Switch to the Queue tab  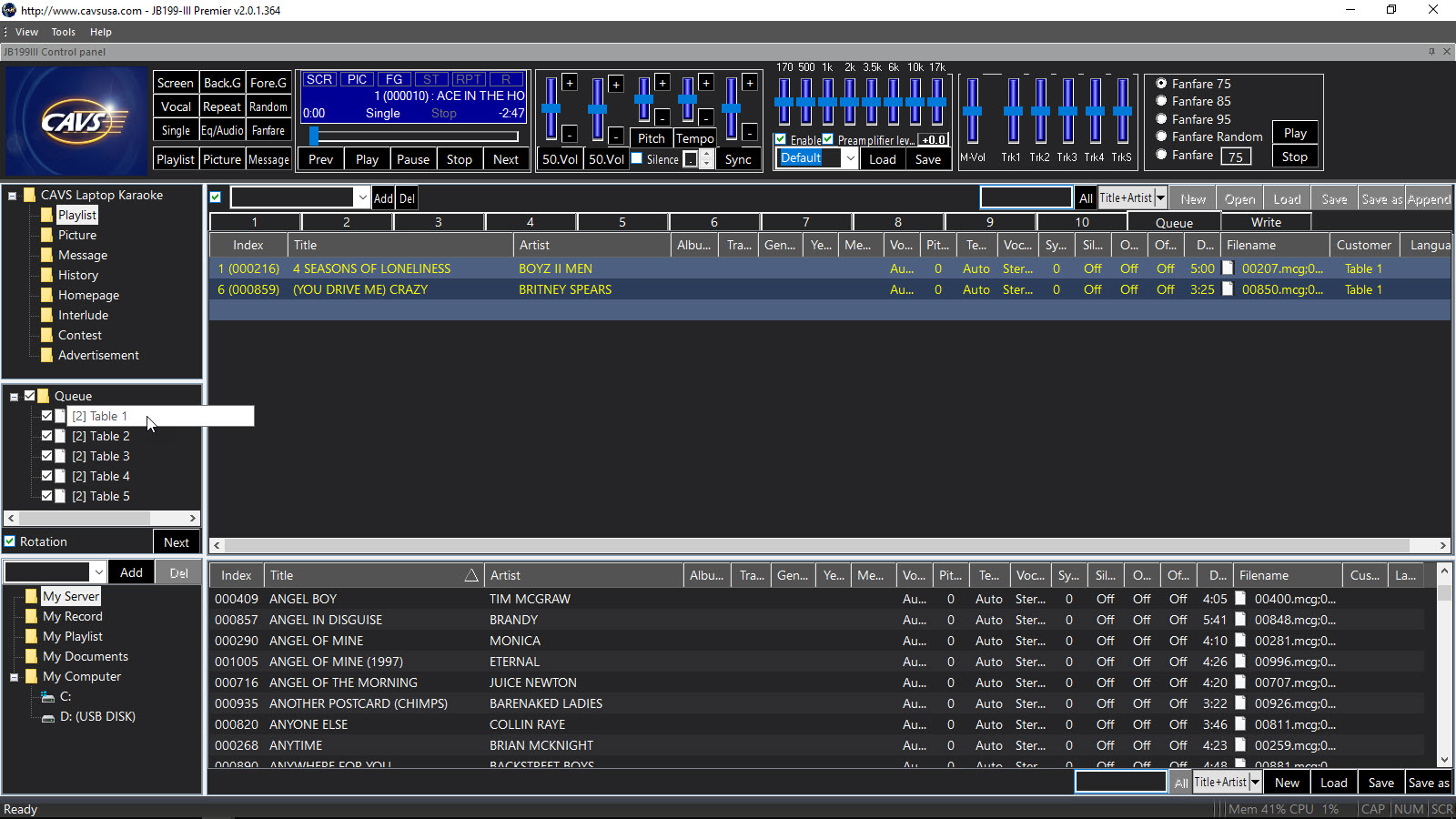point(1174,222)
